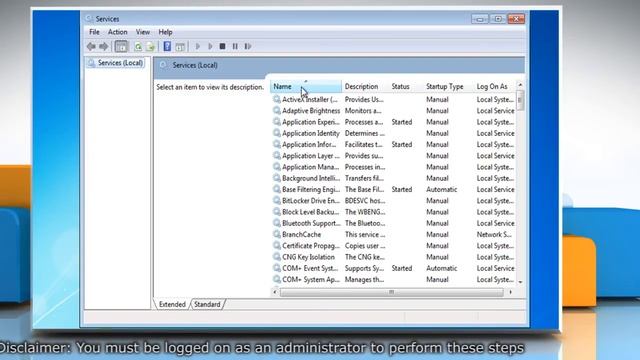
Task: Click the Restart Service icon
Action: pos(248,47)
